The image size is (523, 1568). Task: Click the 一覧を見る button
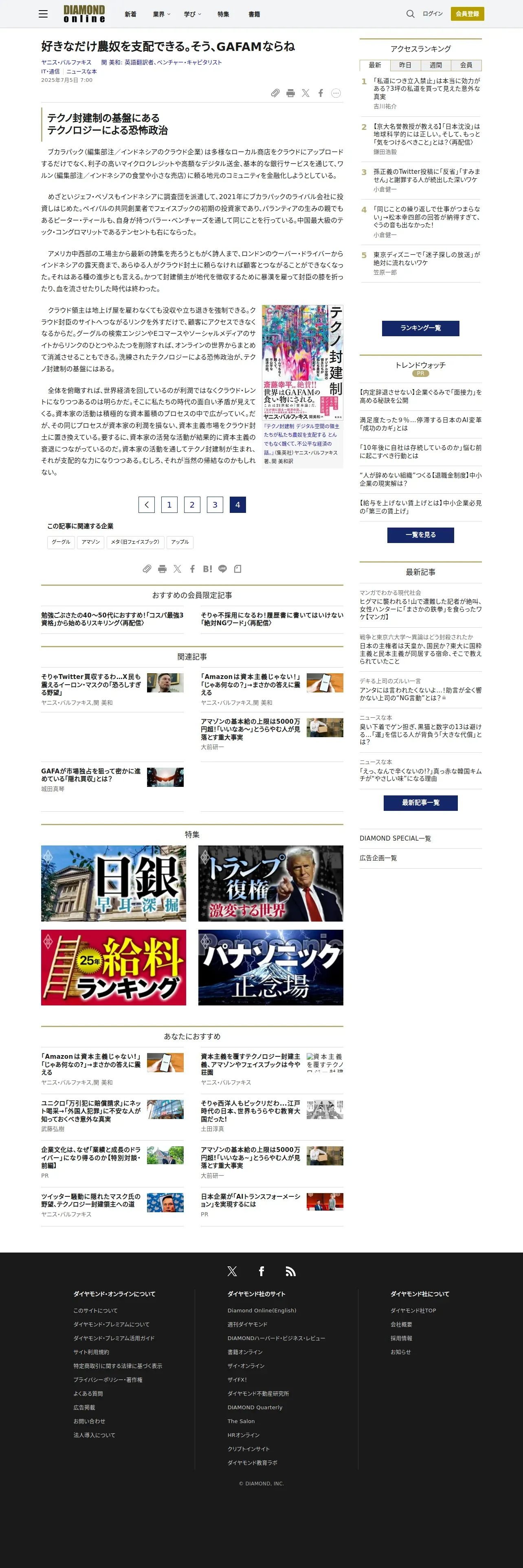point(421,535)
